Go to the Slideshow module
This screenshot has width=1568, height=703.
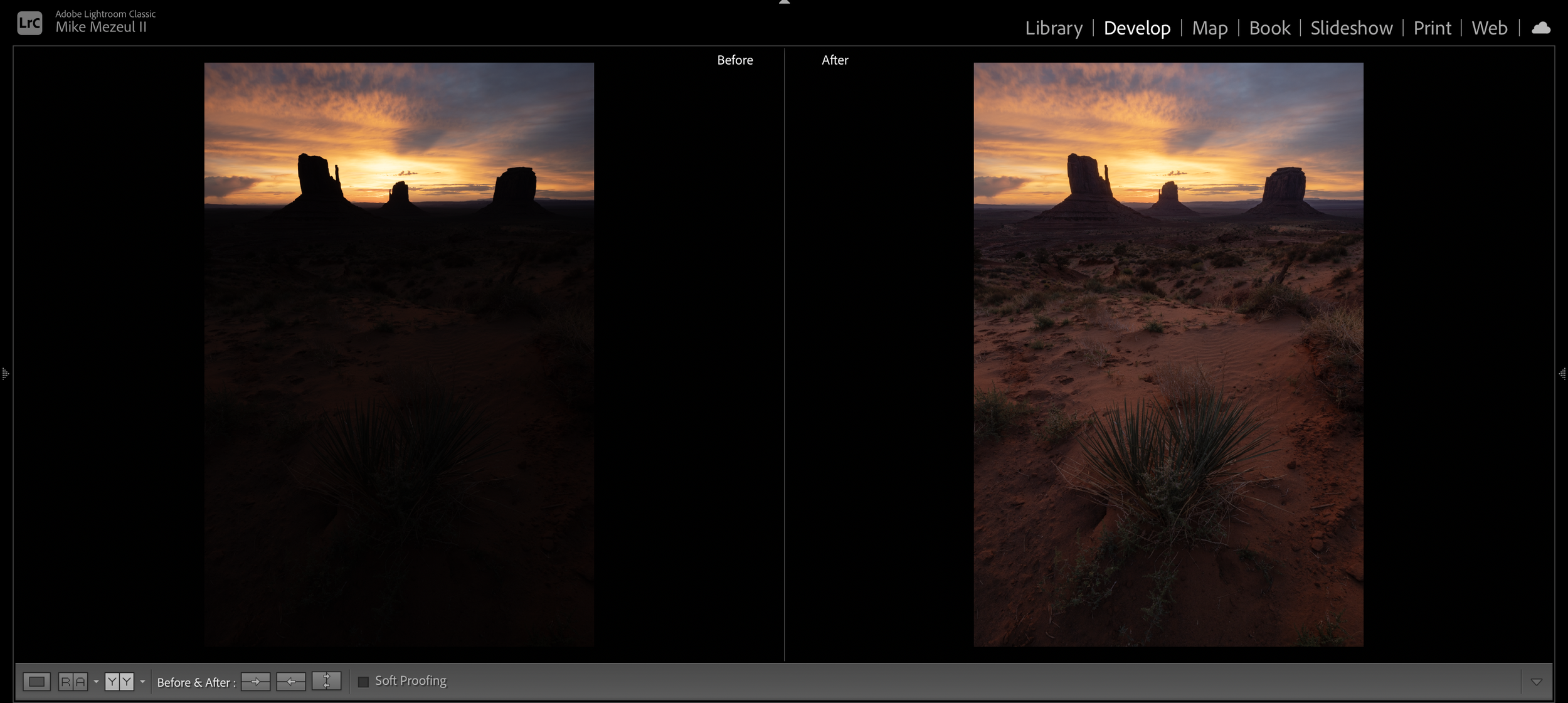point(1351,28)
